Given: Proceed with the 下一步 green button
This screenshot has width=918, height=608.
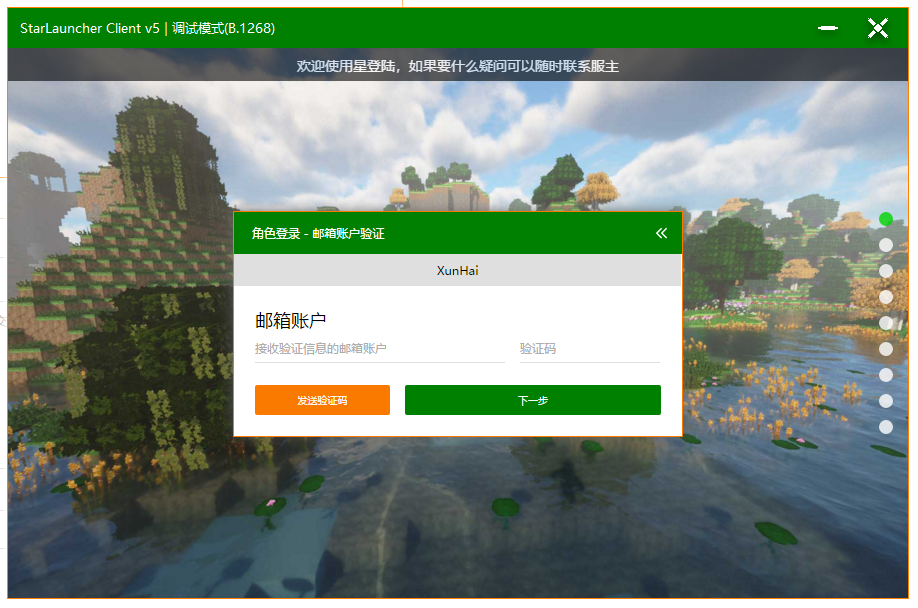Looking at the screenshot, I should coord(533,400).
